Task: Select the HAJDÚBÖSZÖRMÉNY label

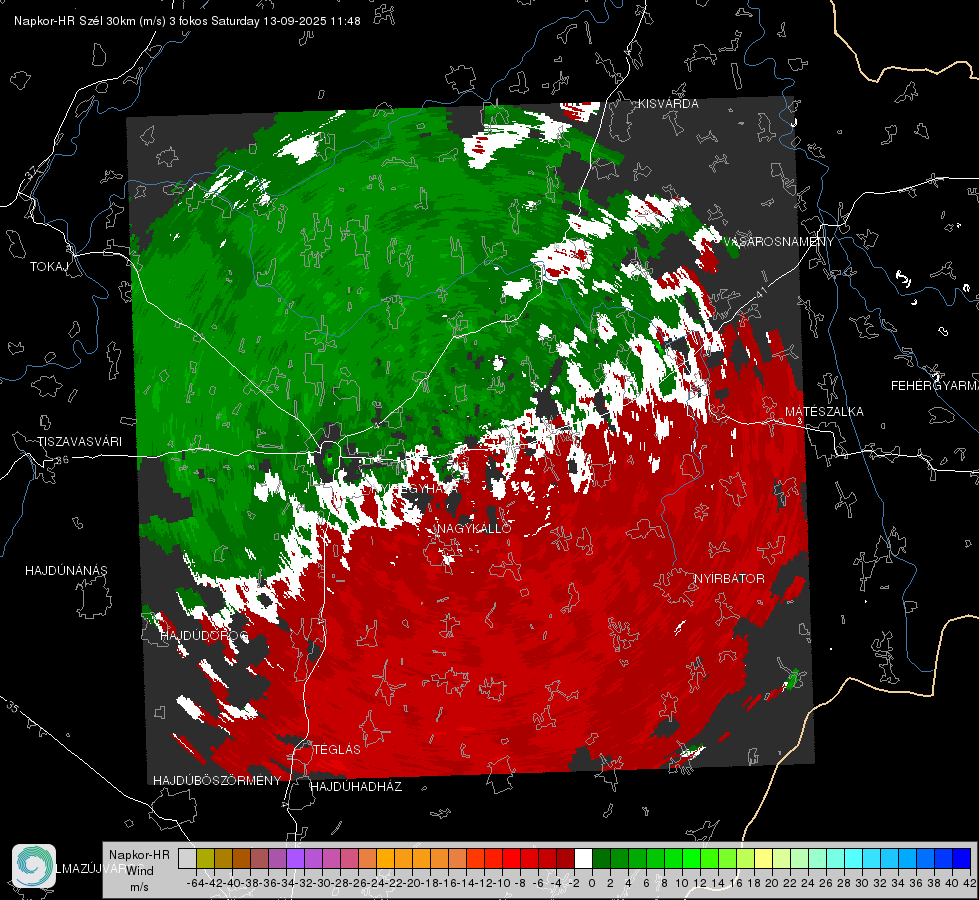Action: click(217, 781)
